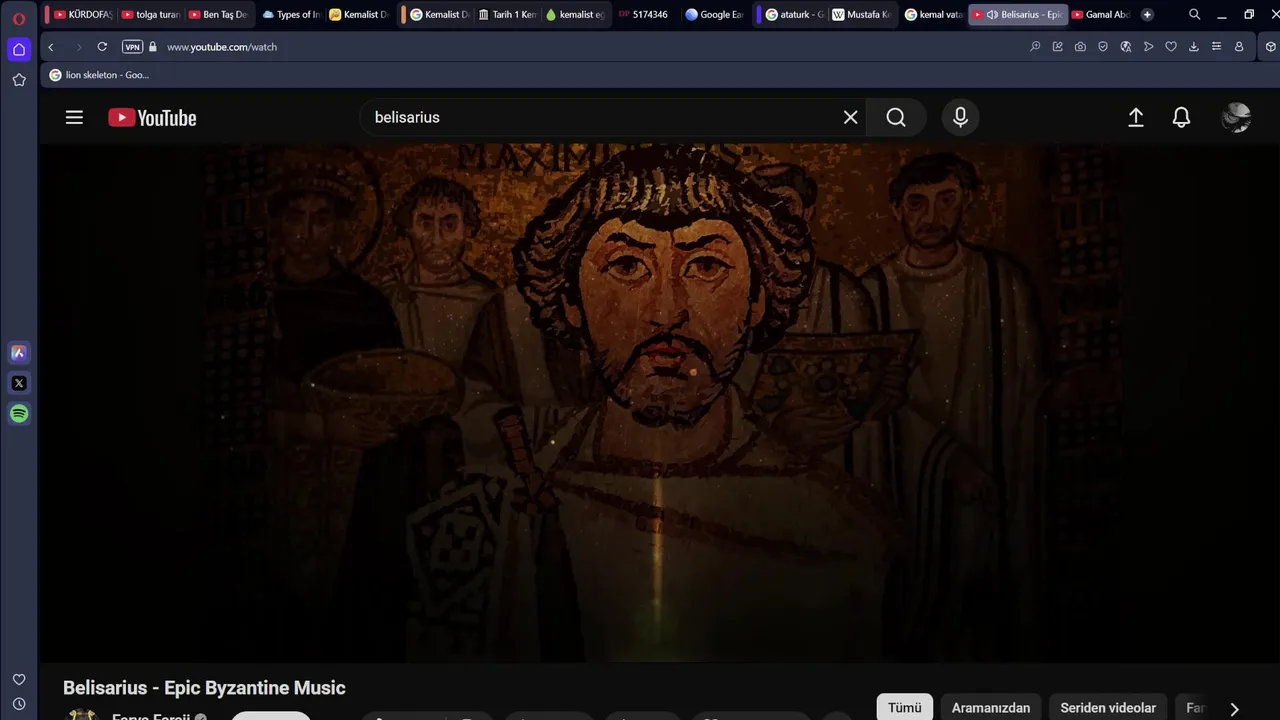This screenshot has height=720, width=1280.
Task: Open the account avatar menu
Action: (x=1236, y=117)
